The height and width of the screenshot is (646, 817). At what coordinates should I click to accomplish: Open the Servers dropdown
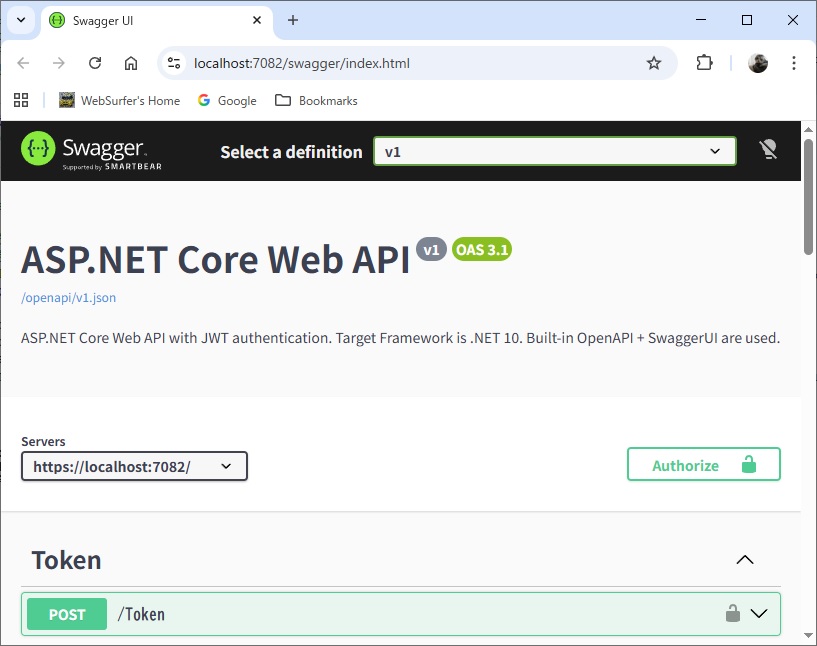[x=134, y=466]
